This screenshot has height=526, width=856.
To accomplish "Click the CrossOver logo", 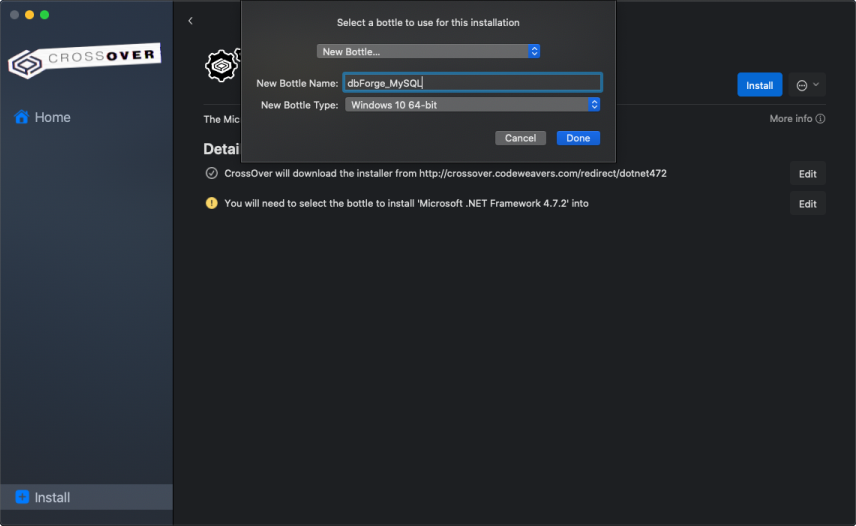I will coord(84,60).
